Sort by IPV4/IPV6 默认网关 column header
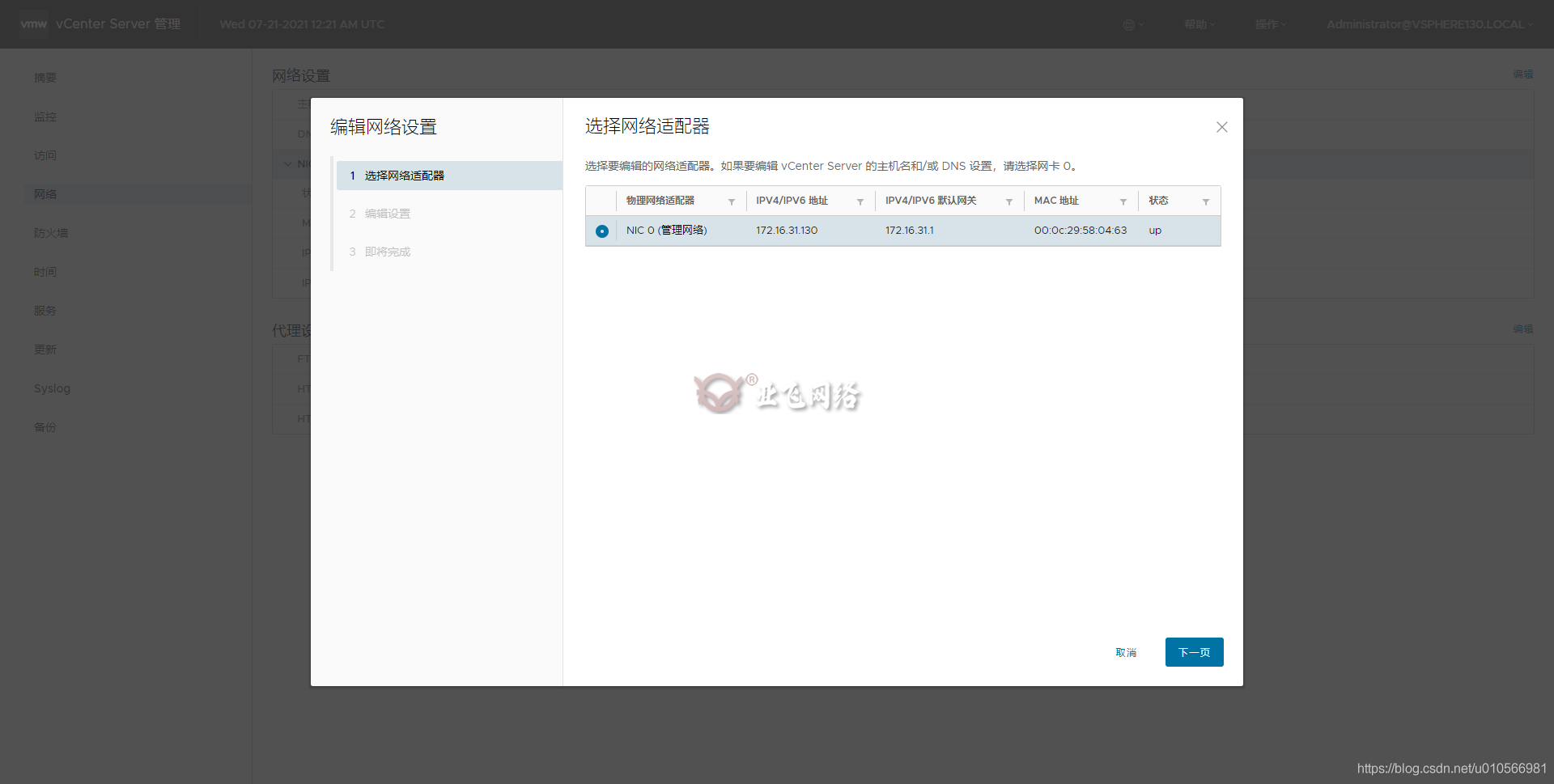1554x784 pixels. click(x=931, y=201)
